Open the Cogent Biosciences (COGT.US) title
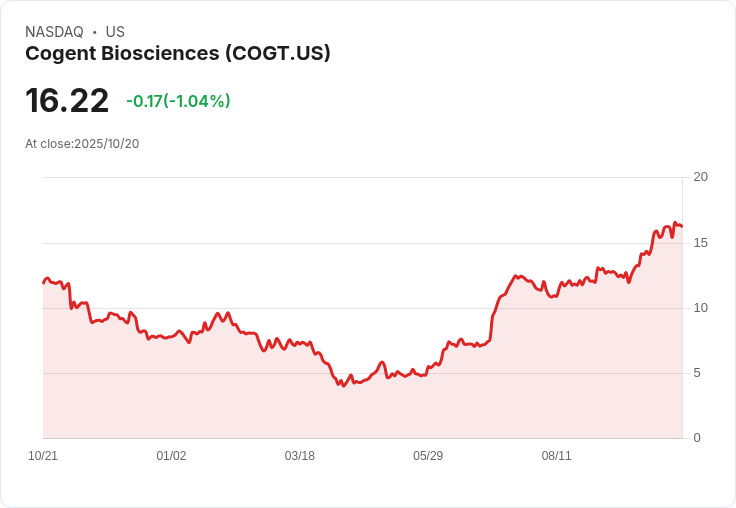The height and width of the screenshot is (508, 736). (x=178, y=53)
